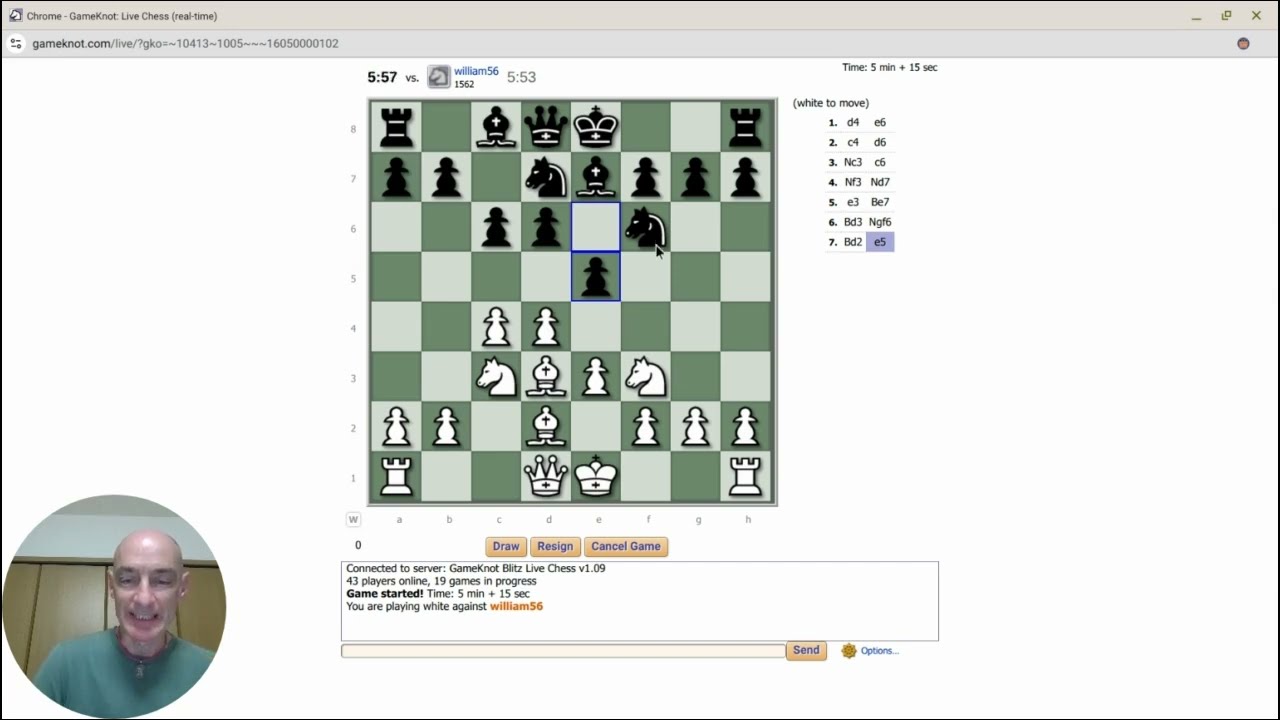Click the black rook on h8
This screenshot has height=720, width=1280.
[746, 127]
